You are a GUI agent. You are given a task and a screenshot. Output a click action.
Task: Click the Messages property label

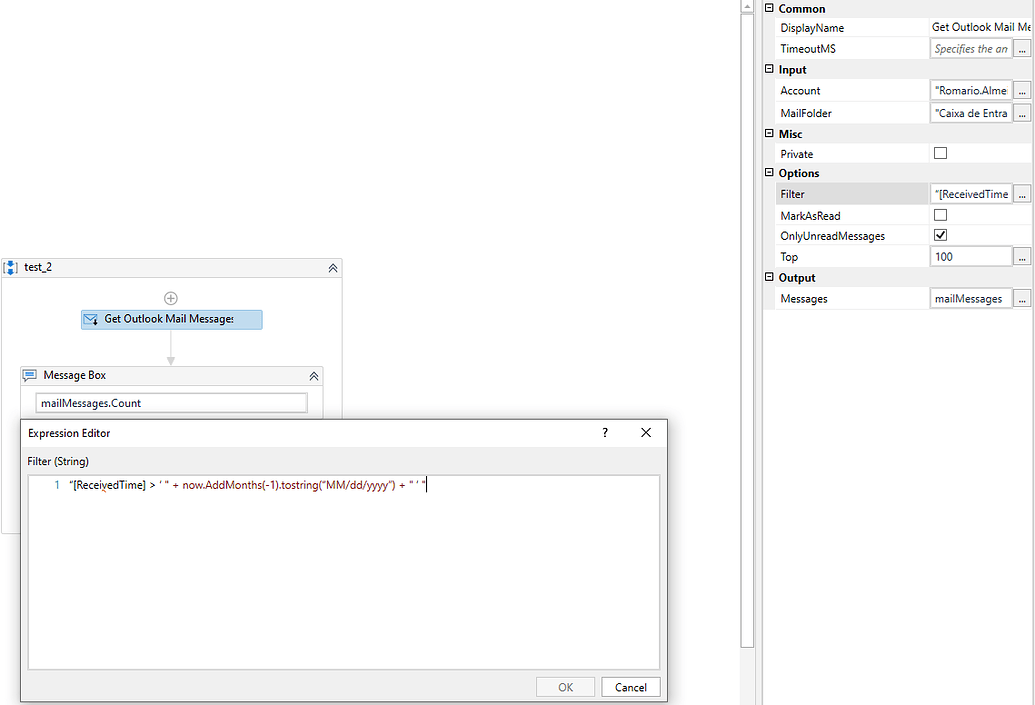[x=803, y=299]
